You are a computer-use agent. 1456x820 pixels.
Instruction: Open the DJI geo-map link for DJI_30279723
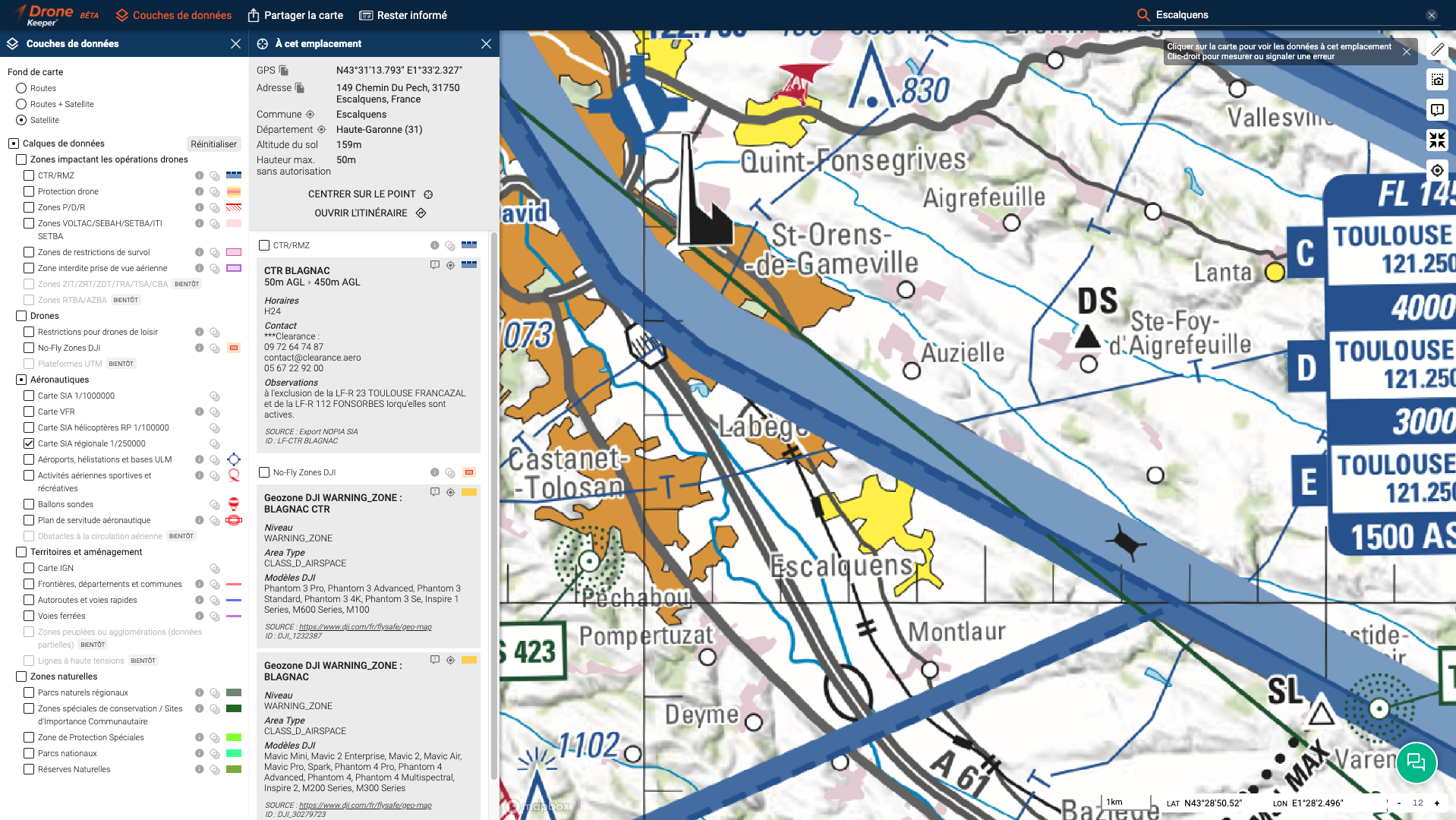pos(365,806)
